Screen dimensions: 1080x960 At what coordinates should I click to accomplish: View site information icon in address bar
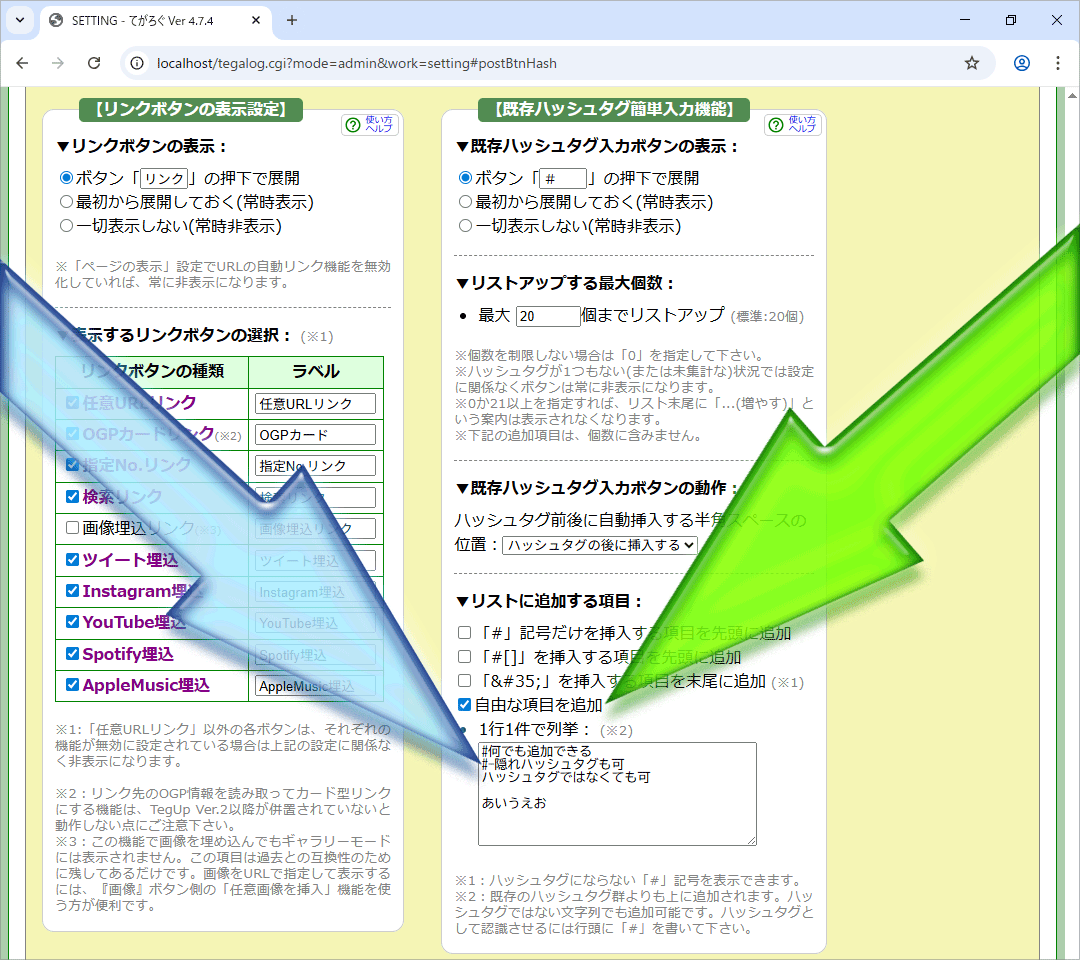tap(138, 63)
